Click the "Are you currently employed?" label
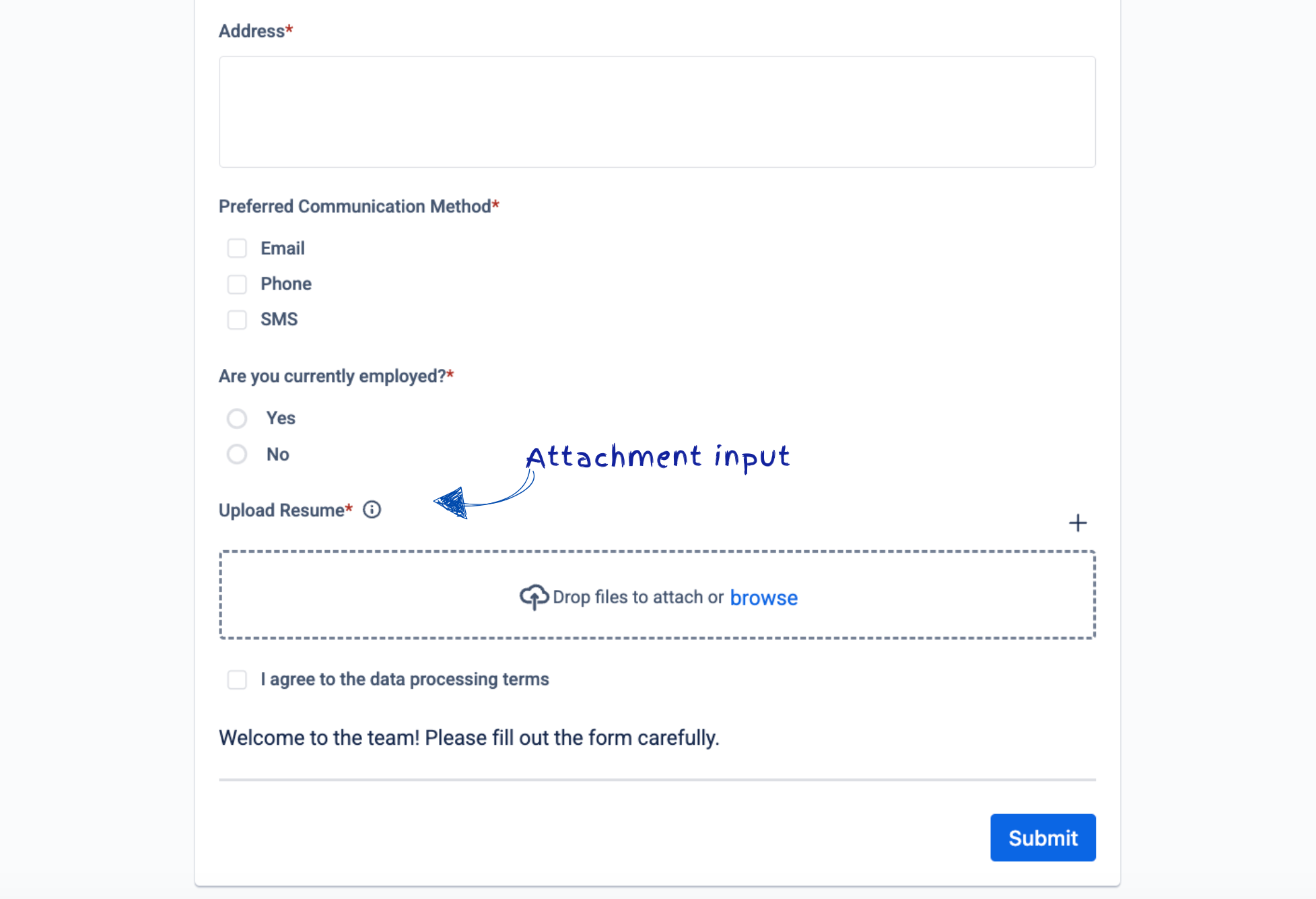The height and width of the screenshot is (899, 1316). (x=332, y=376)
